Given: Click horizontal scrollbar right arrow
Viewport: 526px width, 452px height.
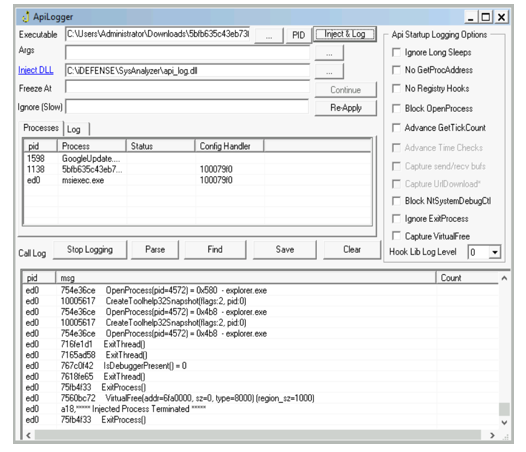Looking at the screenshot, I should click(x=492, y=435).
